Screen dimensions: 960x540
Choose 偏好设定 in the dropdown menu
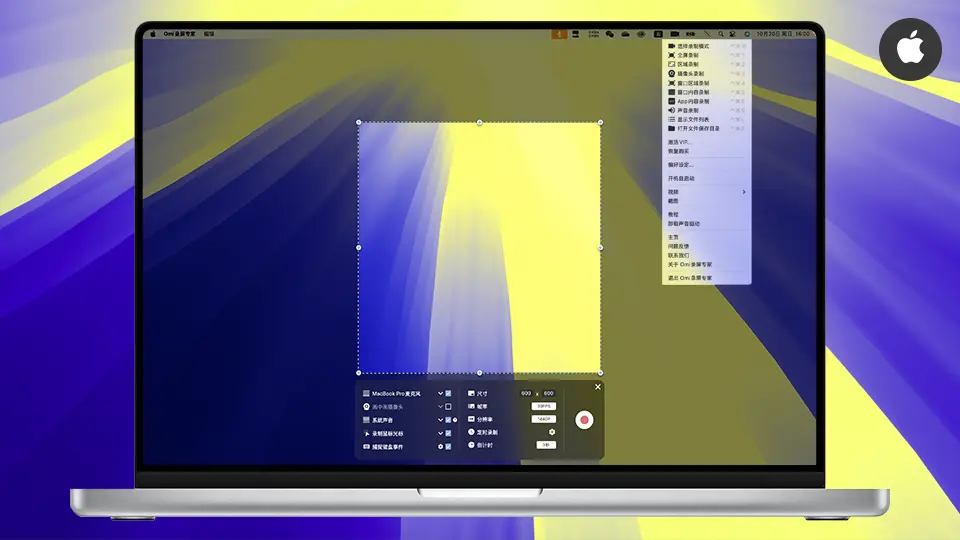pyautogui.click(x=681, y=164)
